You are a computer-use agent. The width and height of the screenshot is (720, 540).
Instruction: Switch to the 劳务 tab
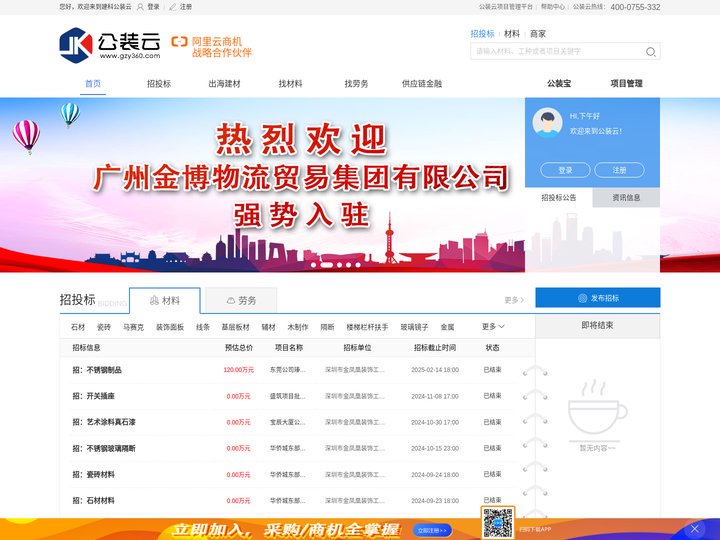[x=241, y=300]
